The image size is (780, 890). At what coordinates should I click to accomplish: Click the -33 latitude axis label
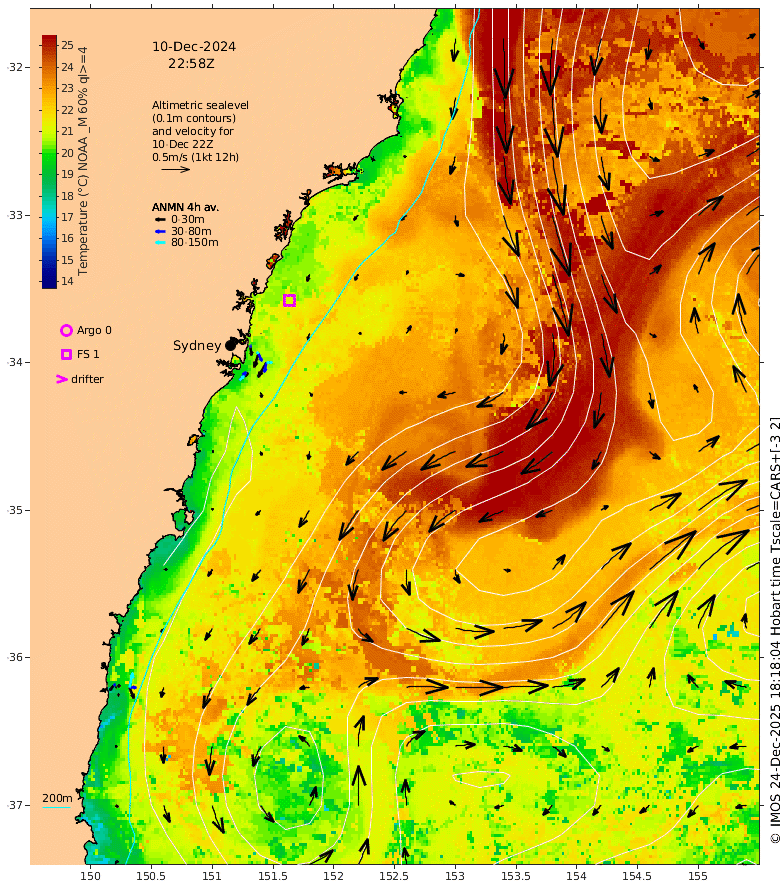coord(16,215)
